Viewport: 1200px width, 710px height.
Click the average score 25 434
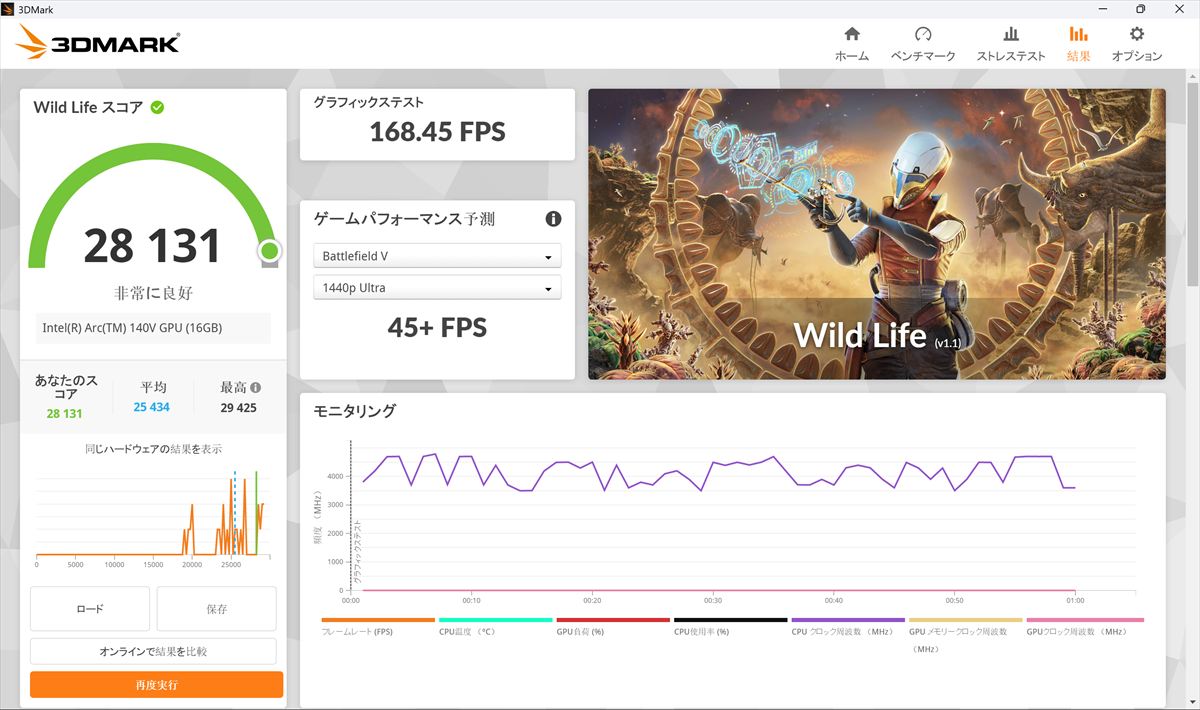[152, 407]
